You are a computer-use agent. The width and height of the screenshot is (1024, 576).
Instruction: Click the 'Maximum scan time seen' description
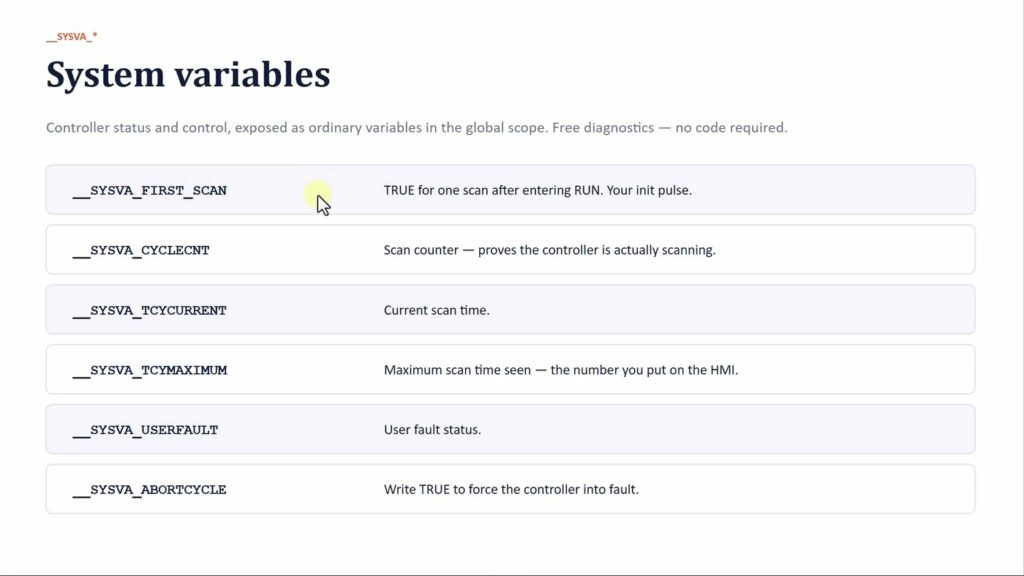click(x=457, y=370)
